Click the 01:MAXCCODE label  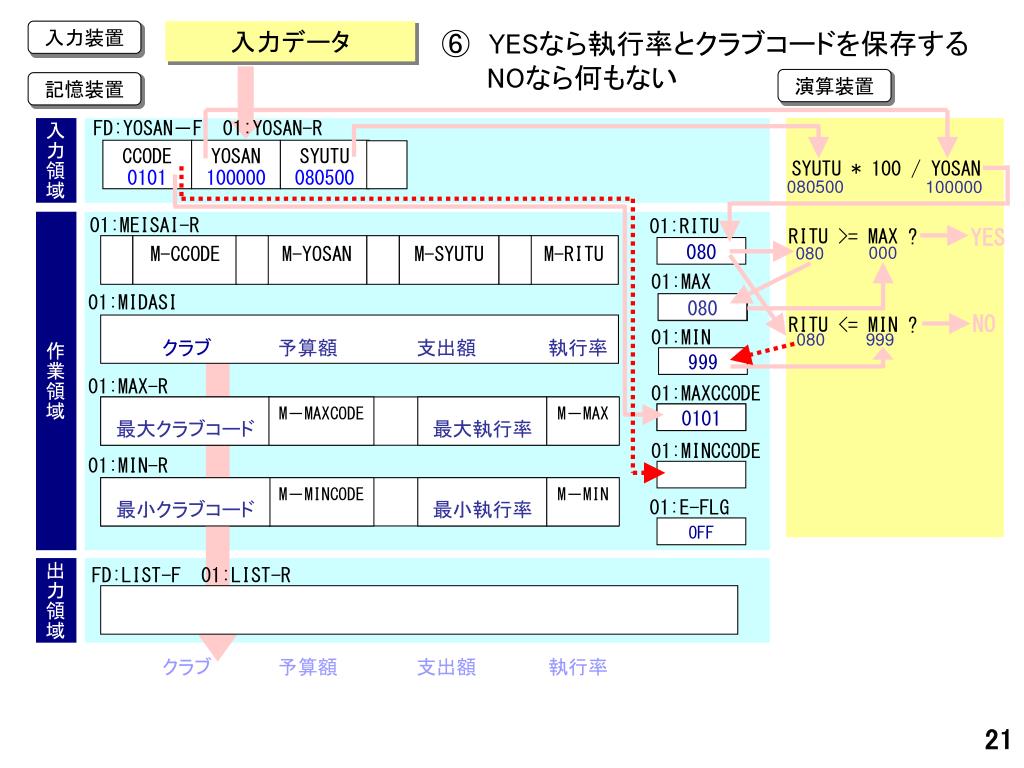click(x=705, y=393)
